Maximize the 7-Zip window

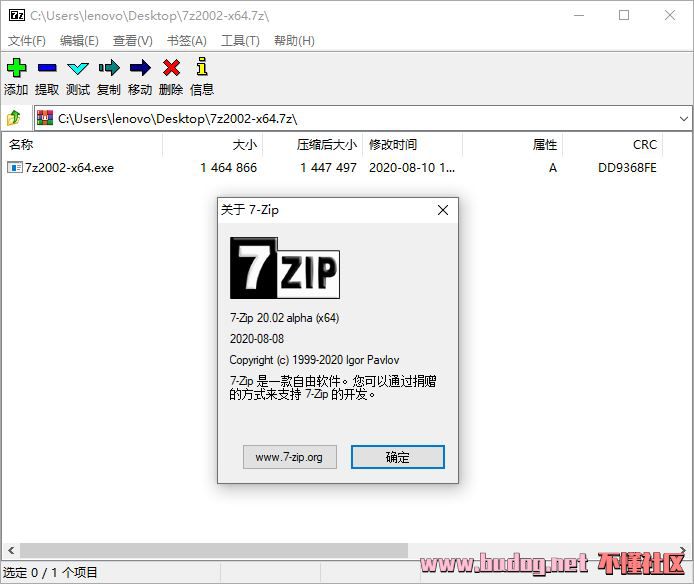(x=624, y=15)
